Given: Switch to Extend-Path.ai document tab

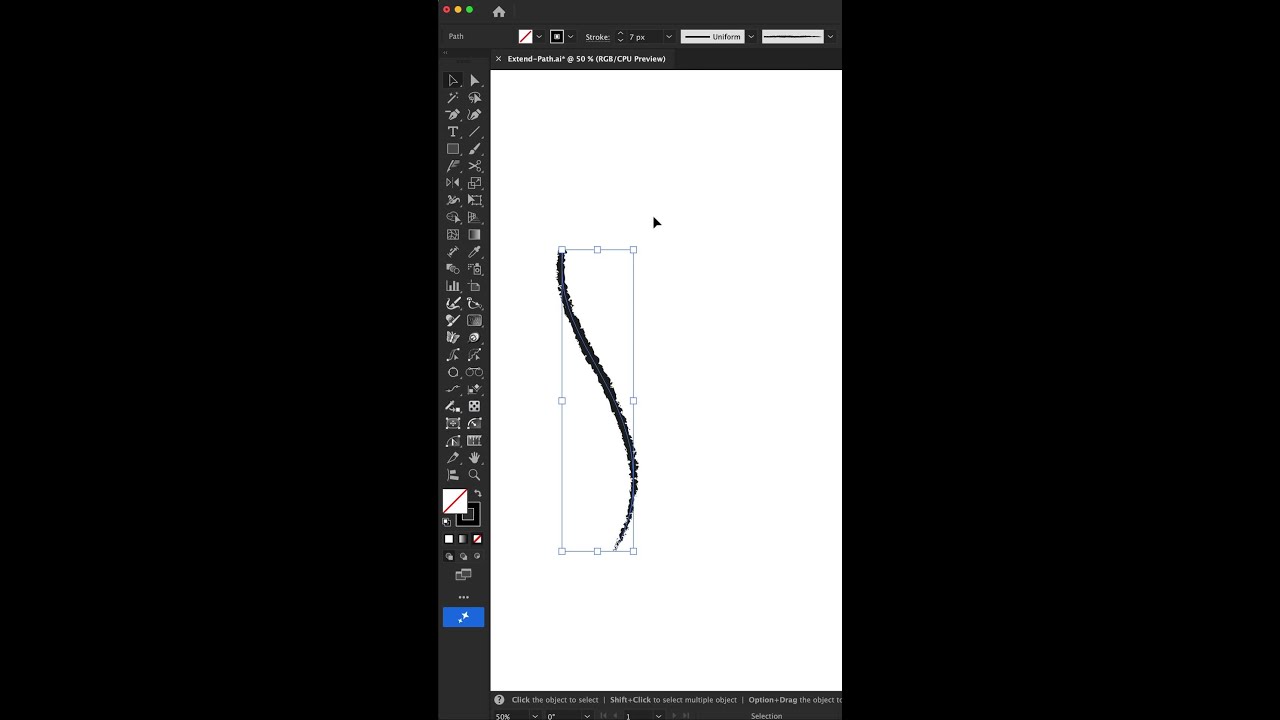Looking at the screenshot, I should (586, 59).
